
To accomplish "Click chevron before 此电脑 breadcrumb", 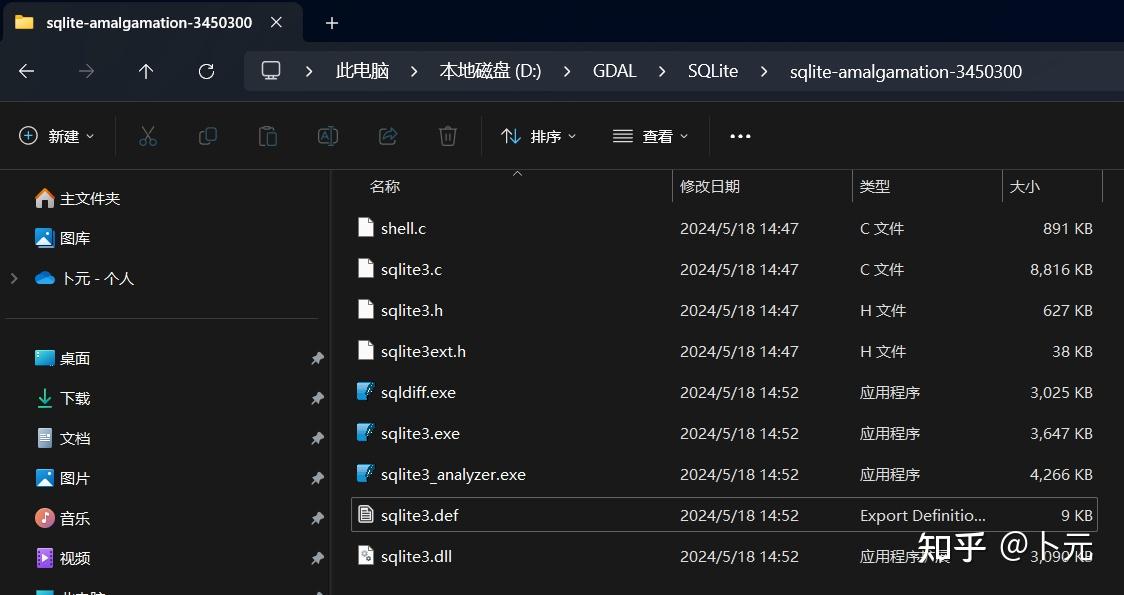I will click(x=309, y=72).
